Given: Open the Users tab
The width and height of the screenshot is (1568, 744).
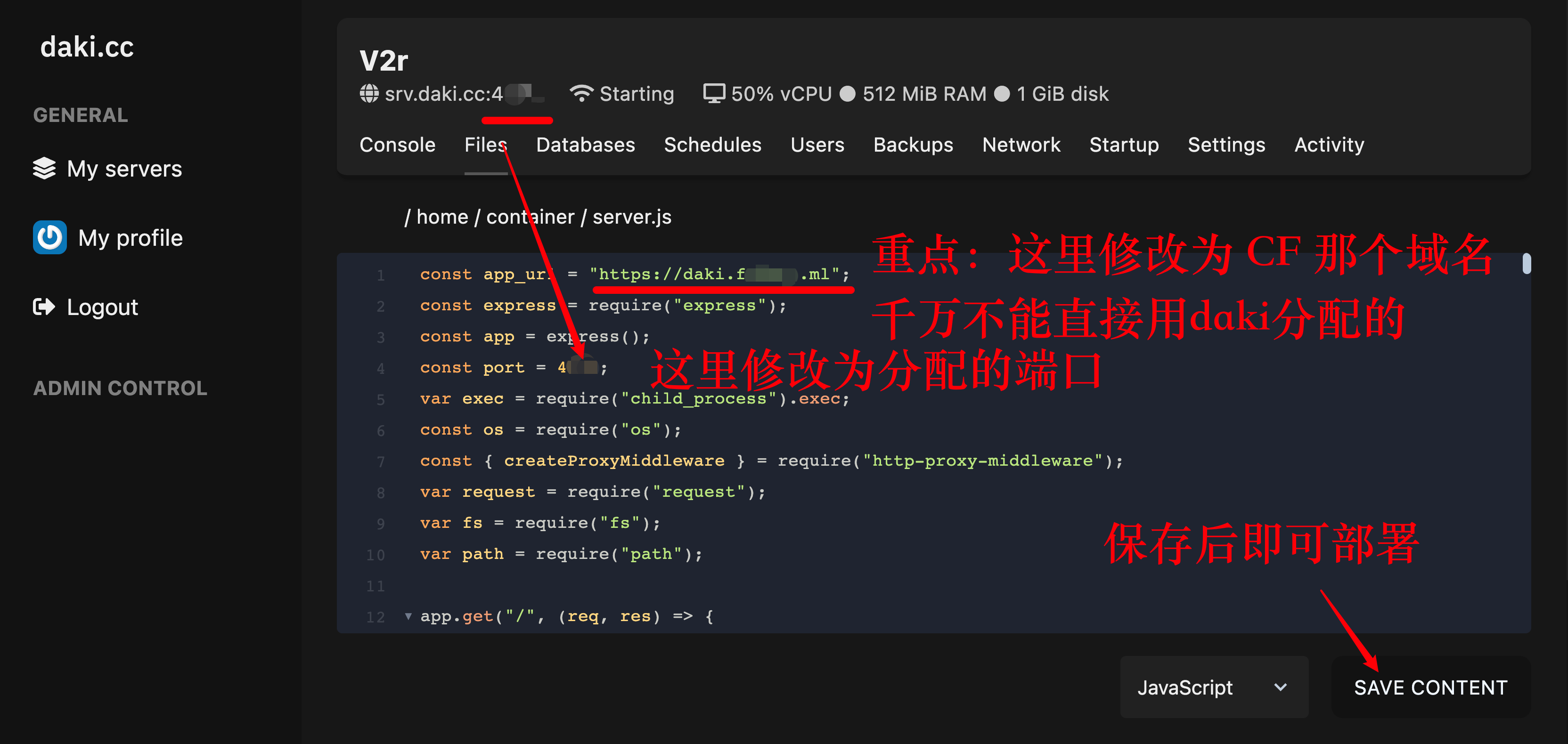Looking at the screenshot, I should (817, 145).
